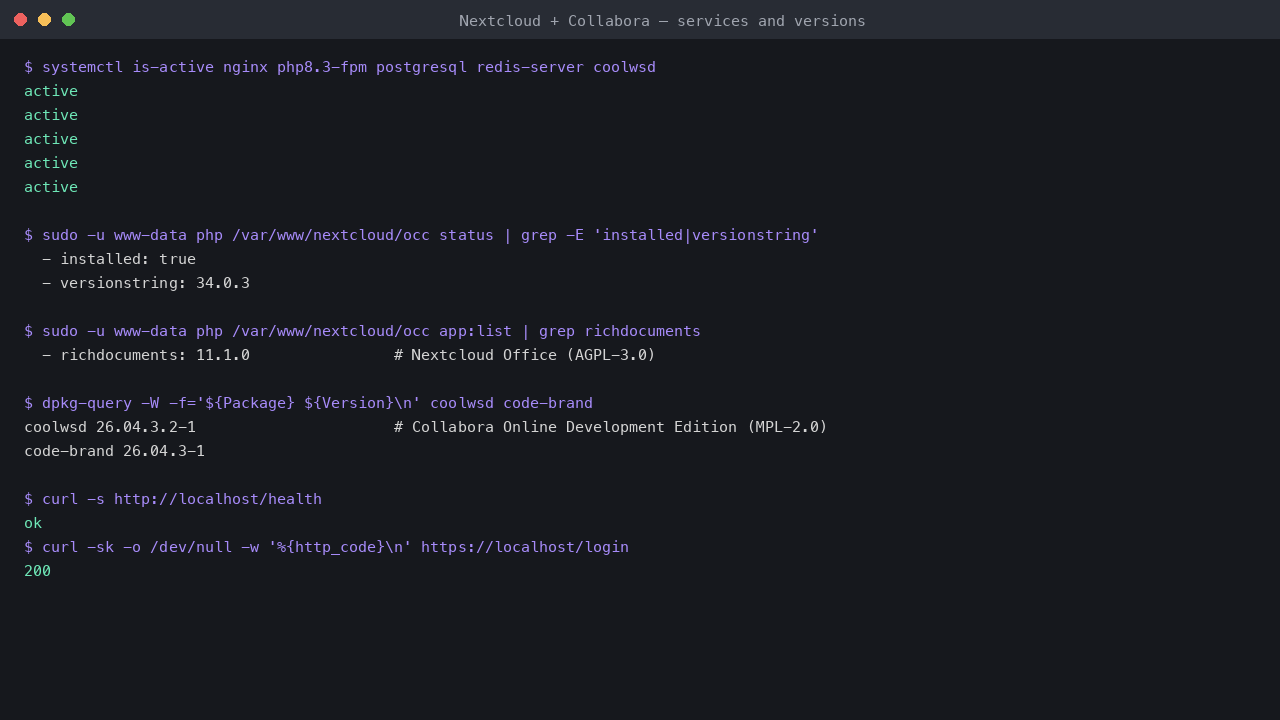Click the 'installed: true' output line
1280x720 pixels.
(x=119, y=259)
